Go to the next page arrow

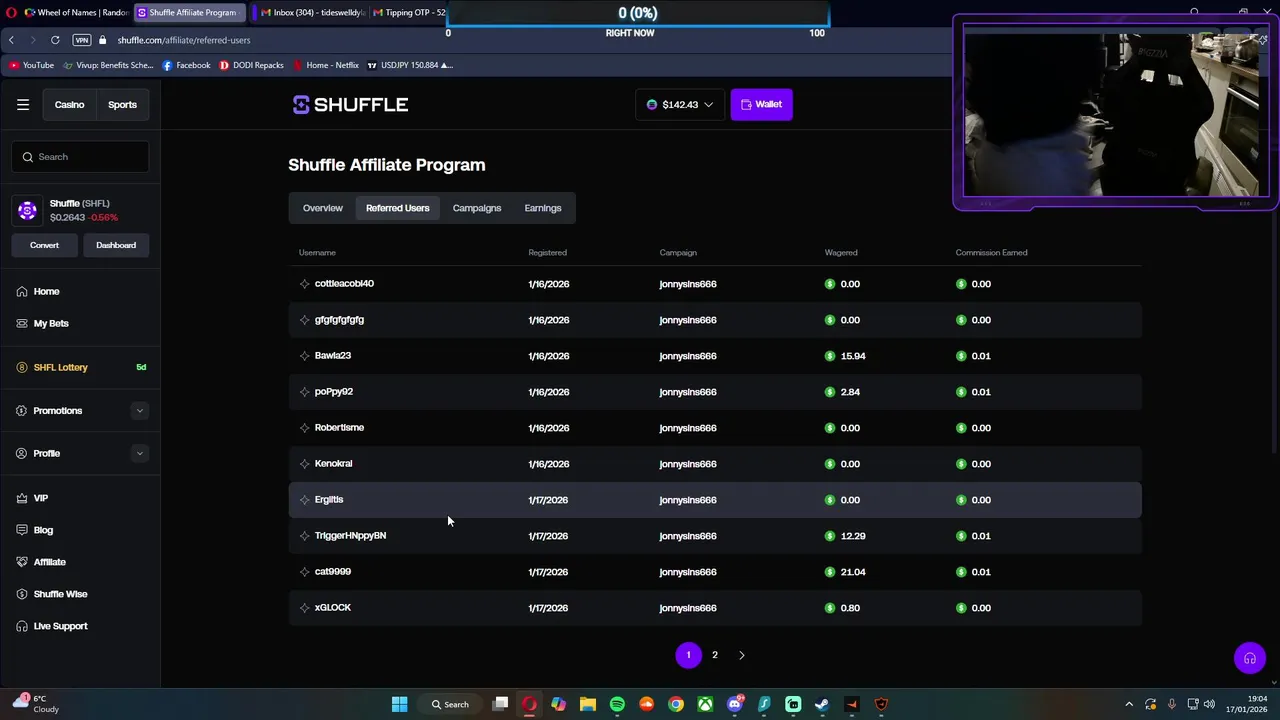coord(741,655)
